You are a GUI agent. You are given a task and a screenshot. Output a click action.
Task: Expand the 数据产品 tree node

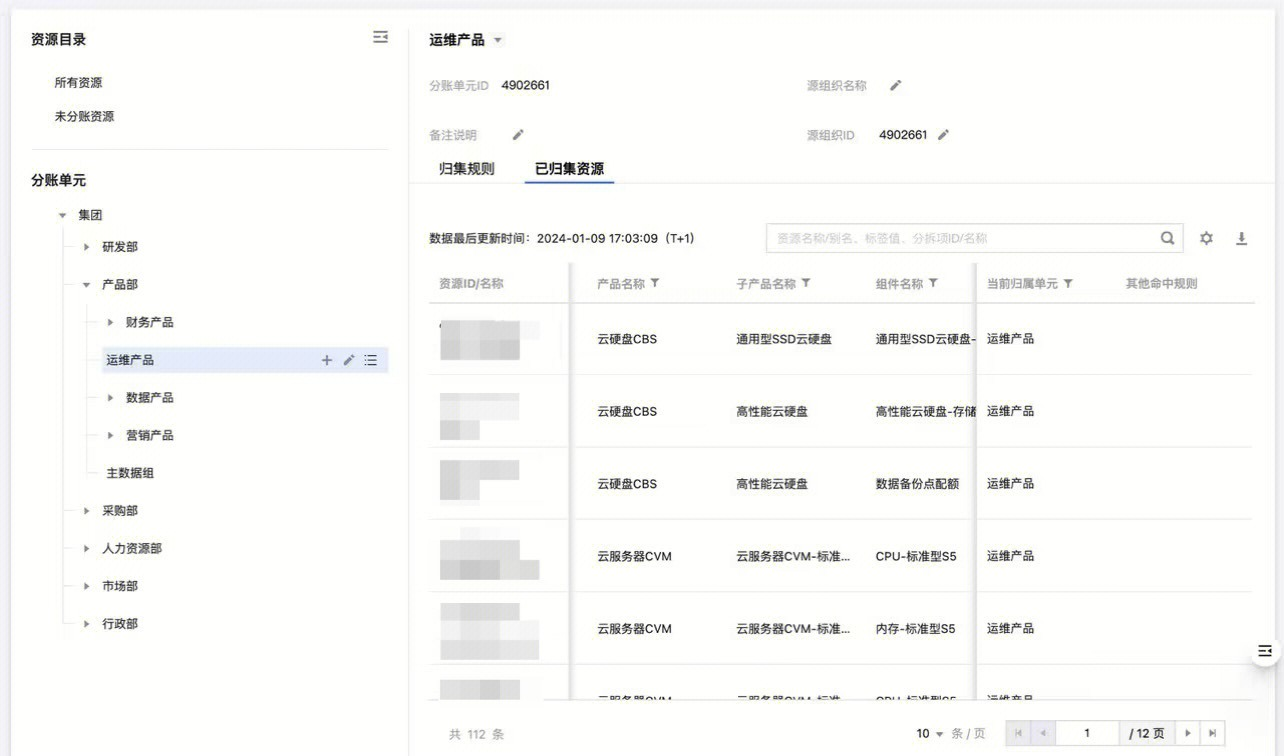(110, 398)
